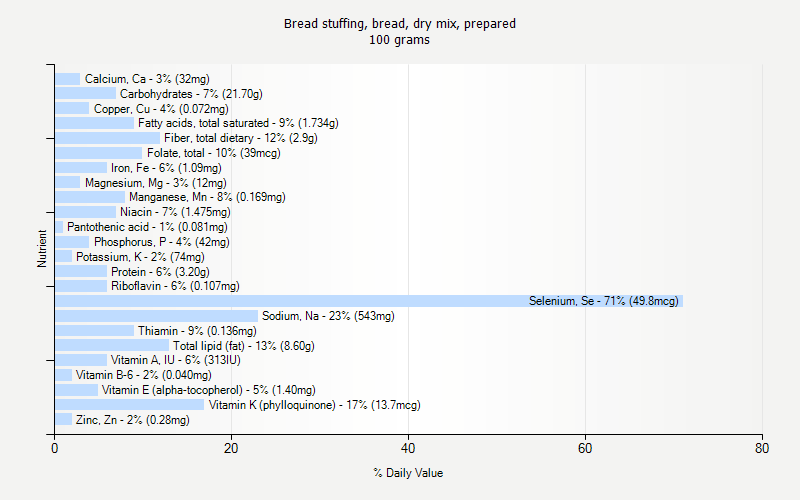Image resolution: width=800 pixels, height=500 pixels.
Task: Select the Total lipid (fat) bar
Action: [112, 346]
